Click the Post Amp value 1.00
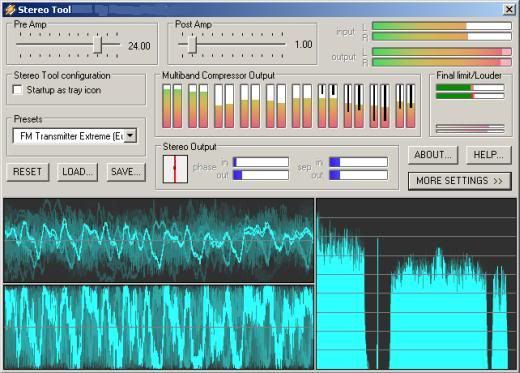Screen dimensions: 520x373 pos(303,45)
